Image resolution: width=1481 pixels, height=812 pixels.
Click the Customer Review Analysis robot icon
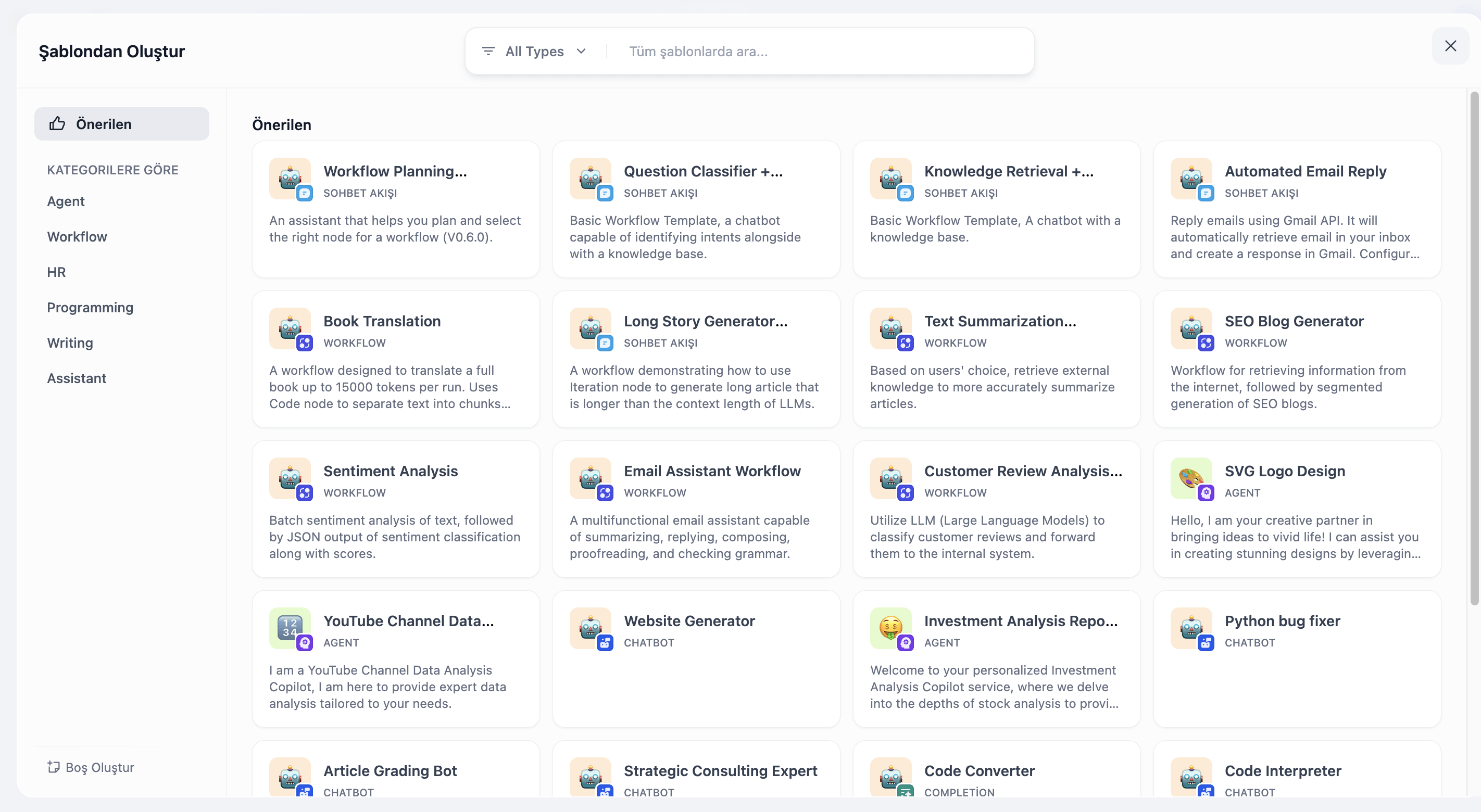click(890, 479)
